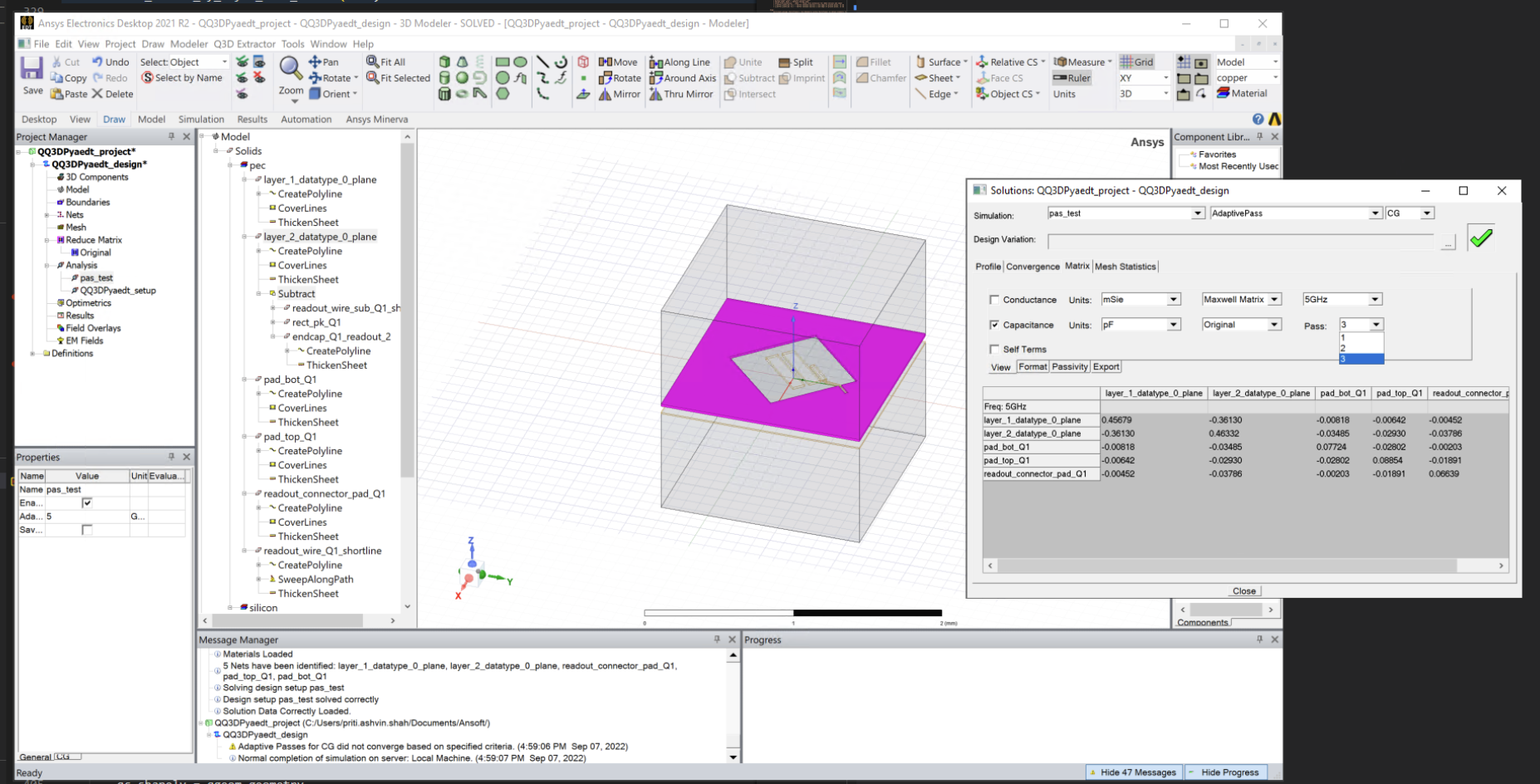Activate the Pan tool
This screenshot has height=784, width=1540.
tap(323, 61)
